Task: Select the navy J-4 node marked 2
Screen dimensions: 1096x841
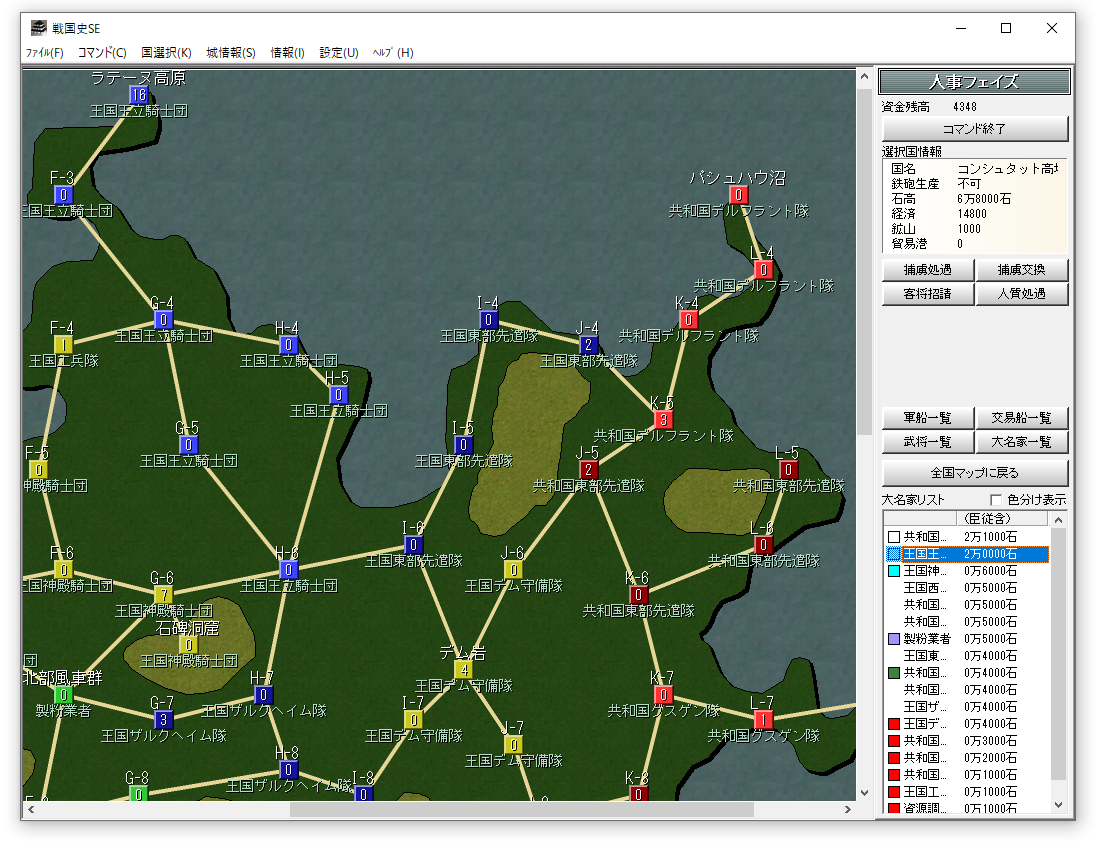Action: [588, 345]
